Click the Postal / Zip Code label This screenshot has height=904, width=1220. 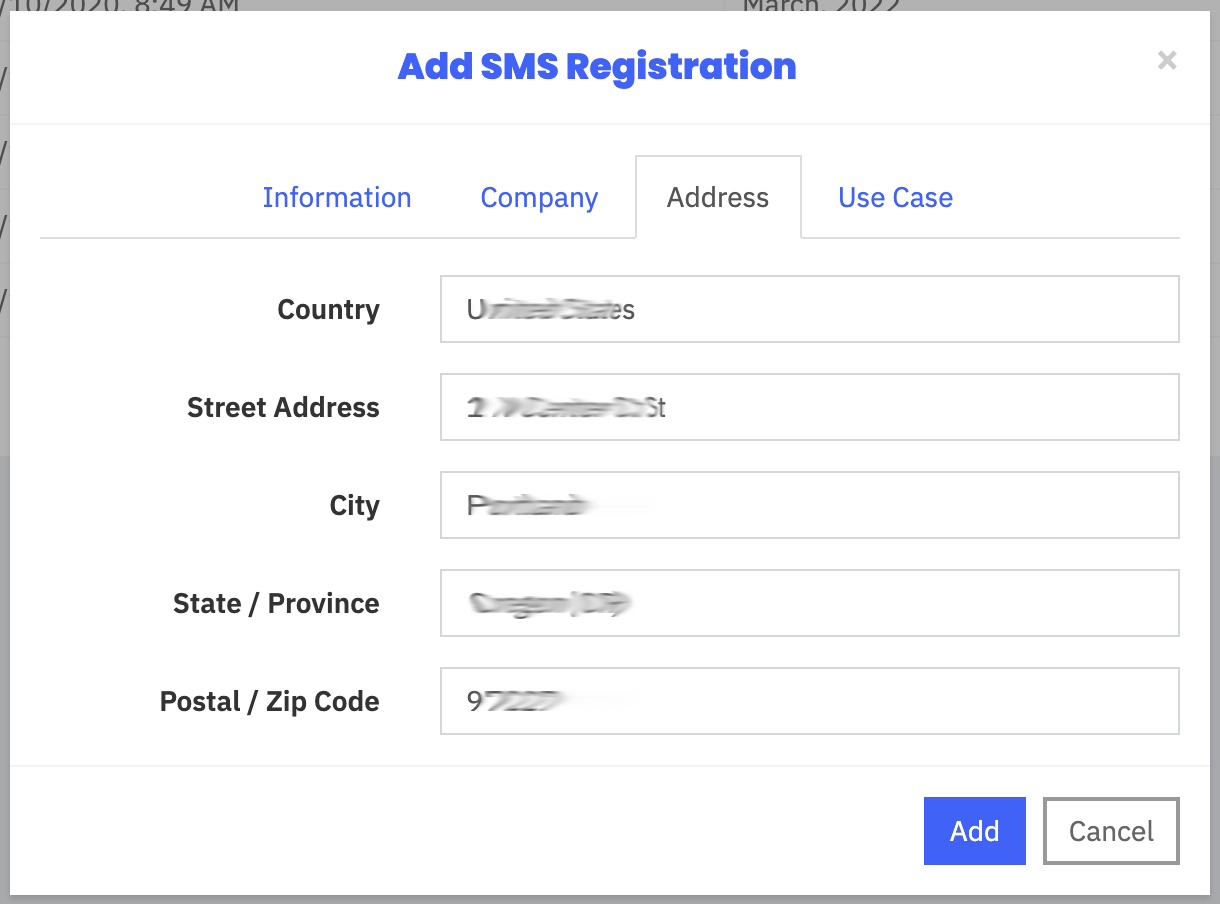tap(270, 702)
